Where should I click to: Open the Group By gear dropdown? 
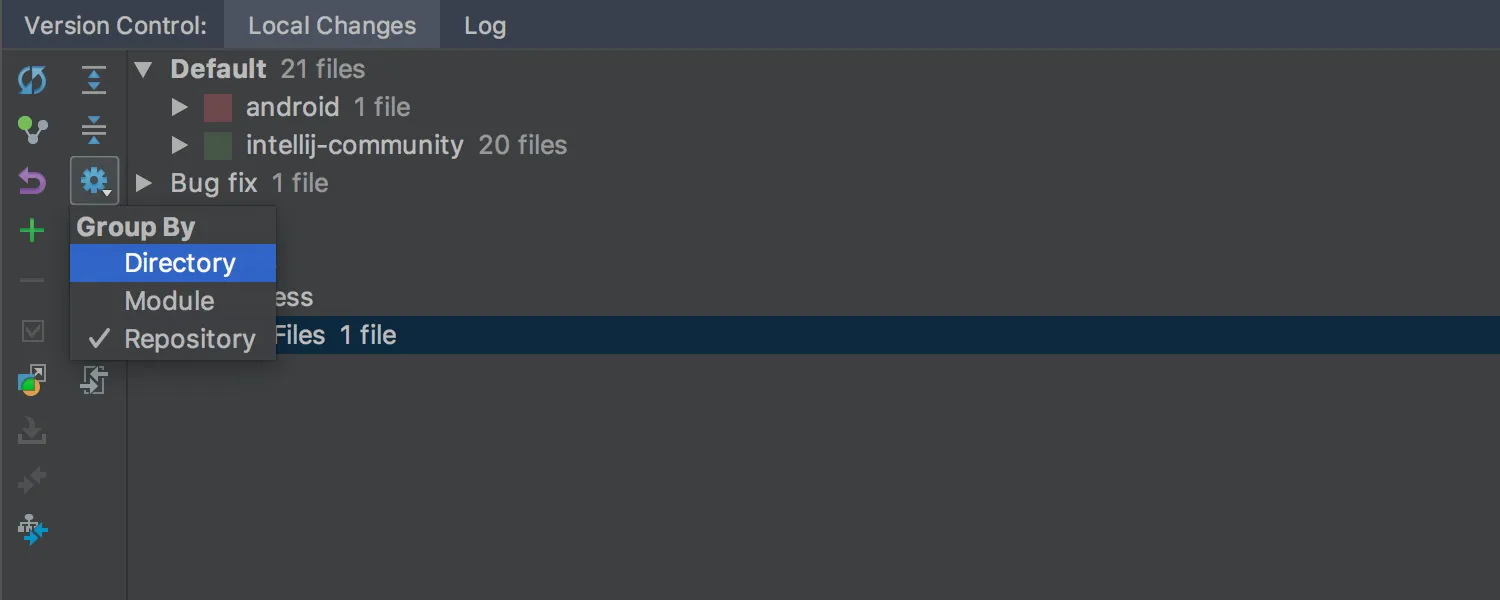pos(95,182)
